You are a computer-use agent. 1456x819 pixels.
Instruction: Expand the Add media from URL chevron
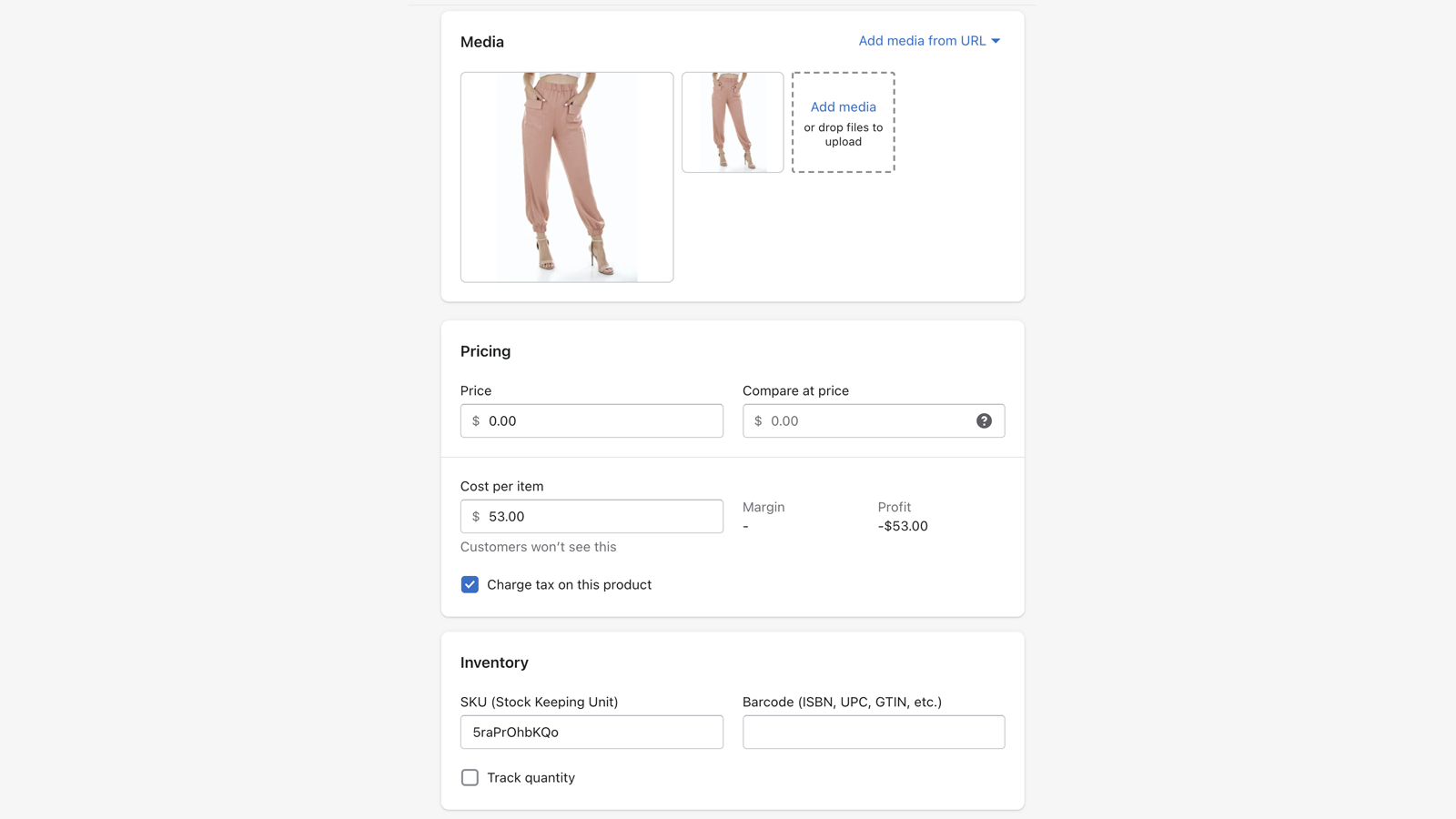(x=996, y=40)
